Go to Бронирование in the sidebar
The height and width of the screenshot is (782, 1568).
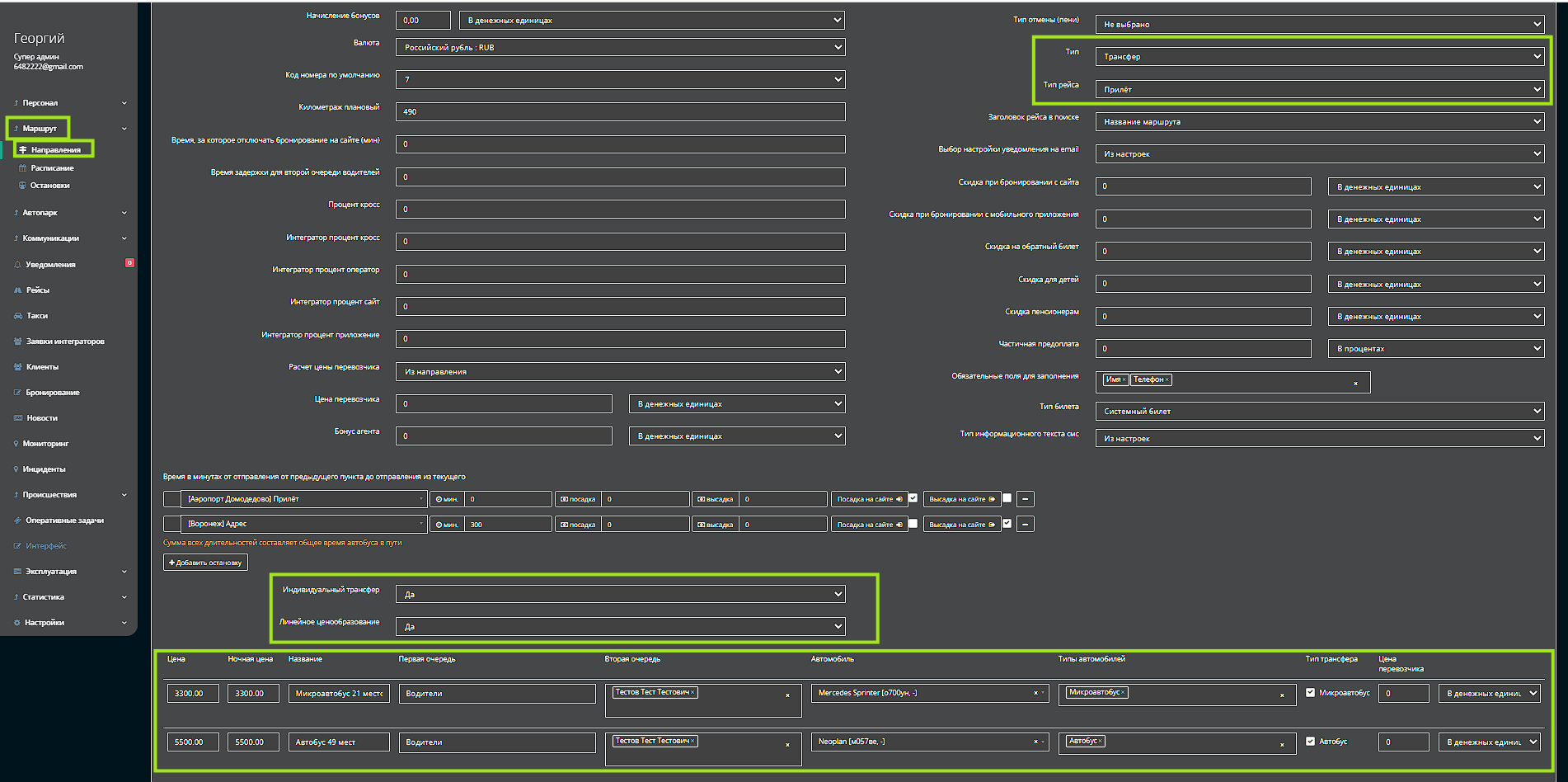tap(52, 393)
